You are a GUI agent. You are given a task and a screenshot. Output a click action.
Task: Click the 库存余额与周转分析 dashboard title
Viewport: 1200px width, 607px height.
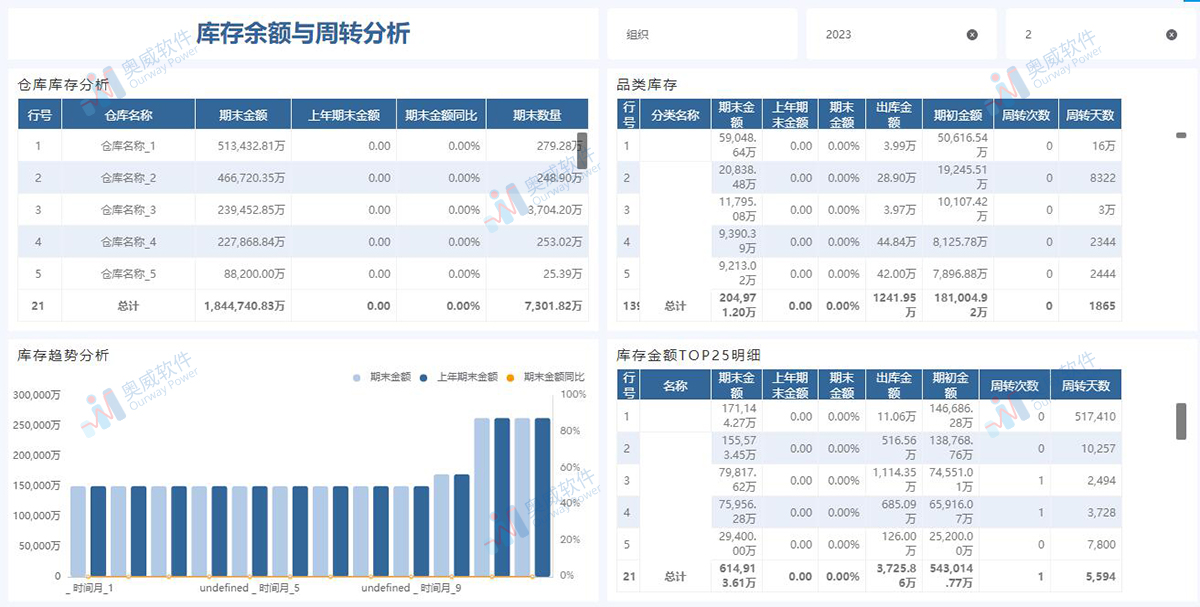coord(302,34)
